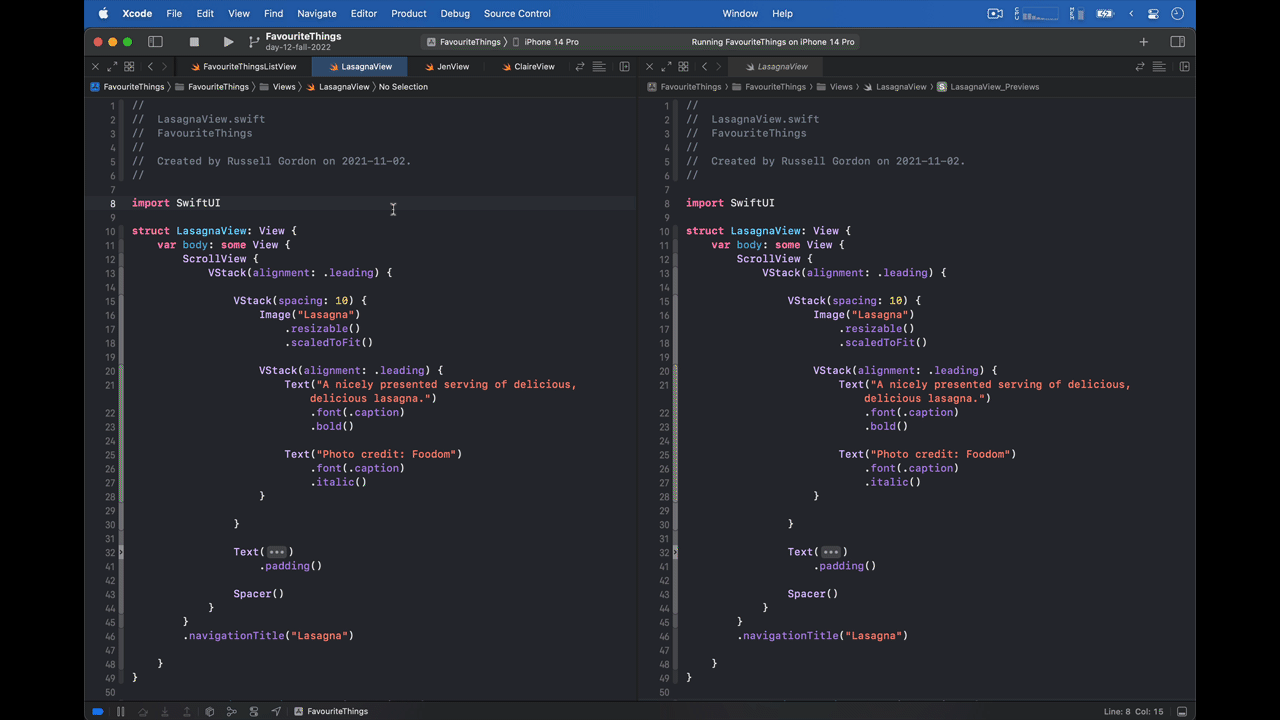Open the Product menu

pyautogui.click(x=408, y=13)
